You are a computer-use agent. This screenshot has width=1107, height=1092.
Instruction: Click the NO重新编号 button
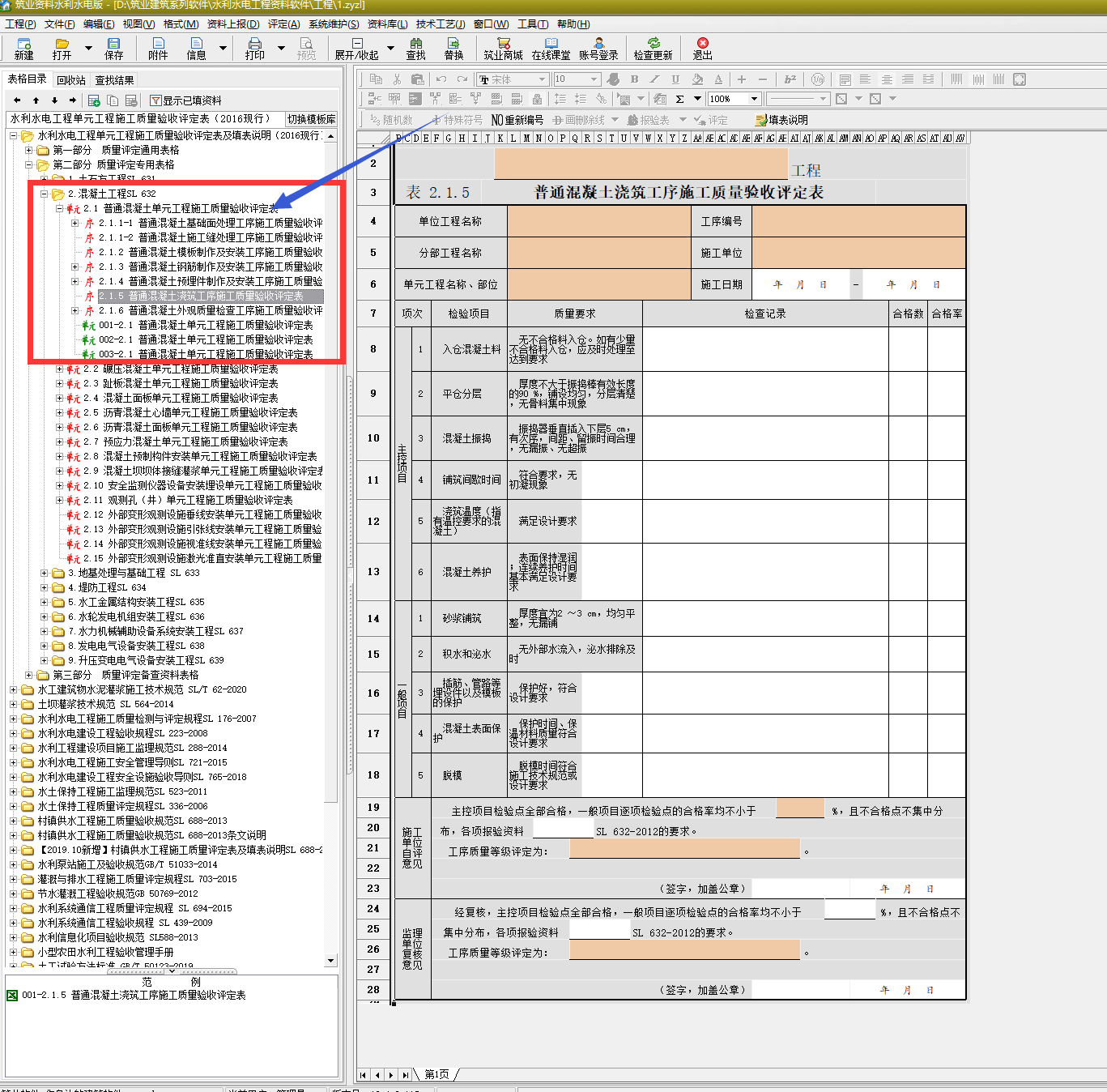point(517,120)
